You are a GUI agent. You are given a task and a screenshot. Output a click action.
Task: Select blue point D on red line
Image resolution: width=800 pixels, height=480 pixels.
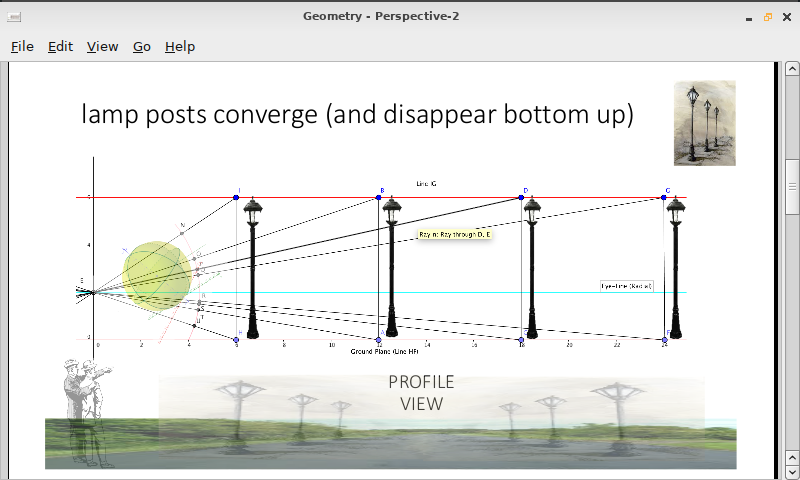521,197
